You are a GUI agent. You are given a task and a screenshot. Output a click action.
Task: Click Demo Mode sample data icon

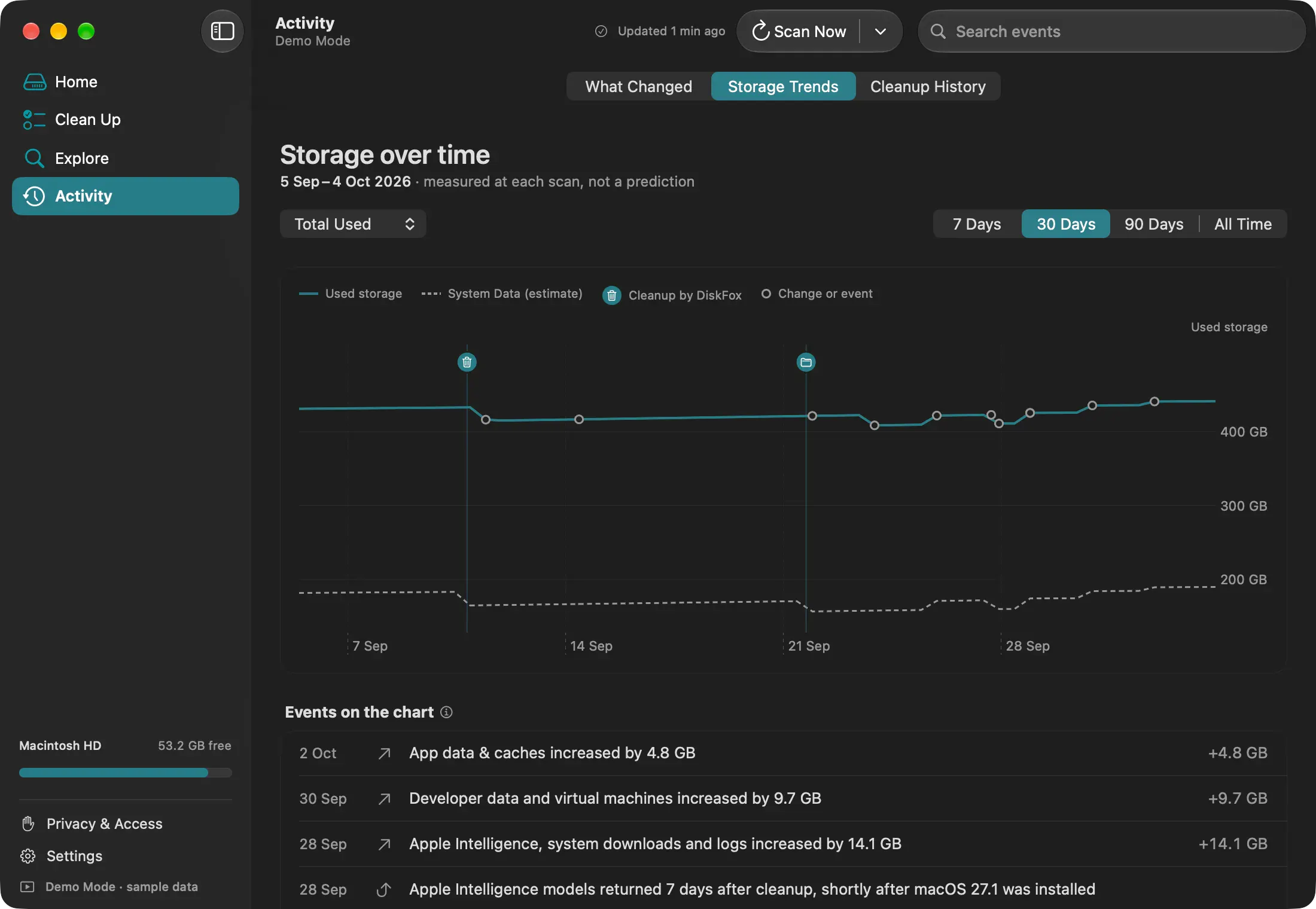click(x=28, y=887)
